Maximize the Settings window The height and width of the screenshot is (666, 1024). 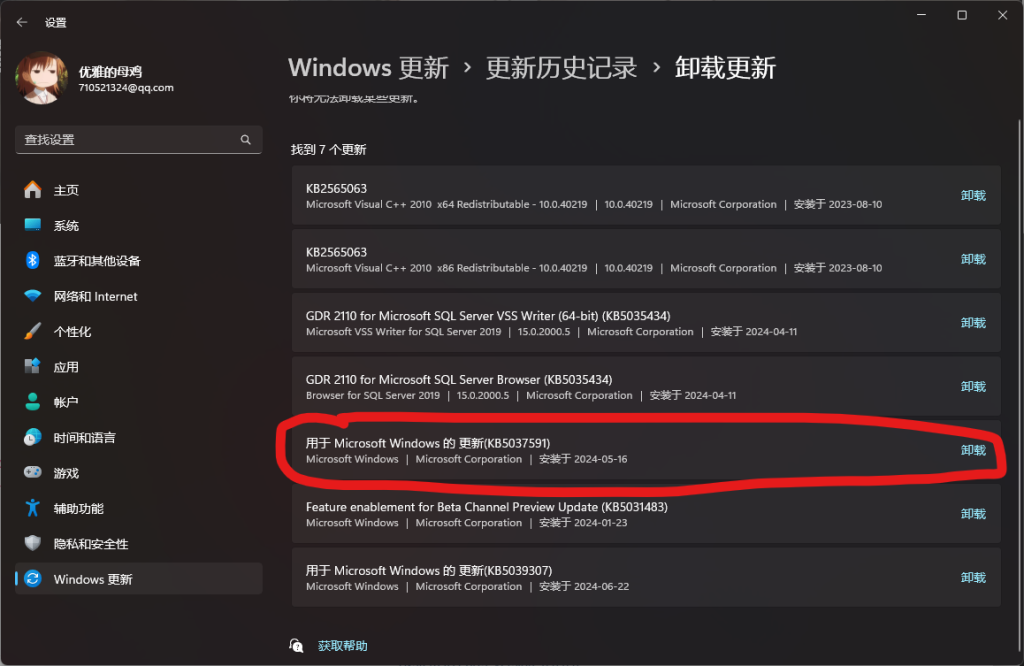point(962,15)
